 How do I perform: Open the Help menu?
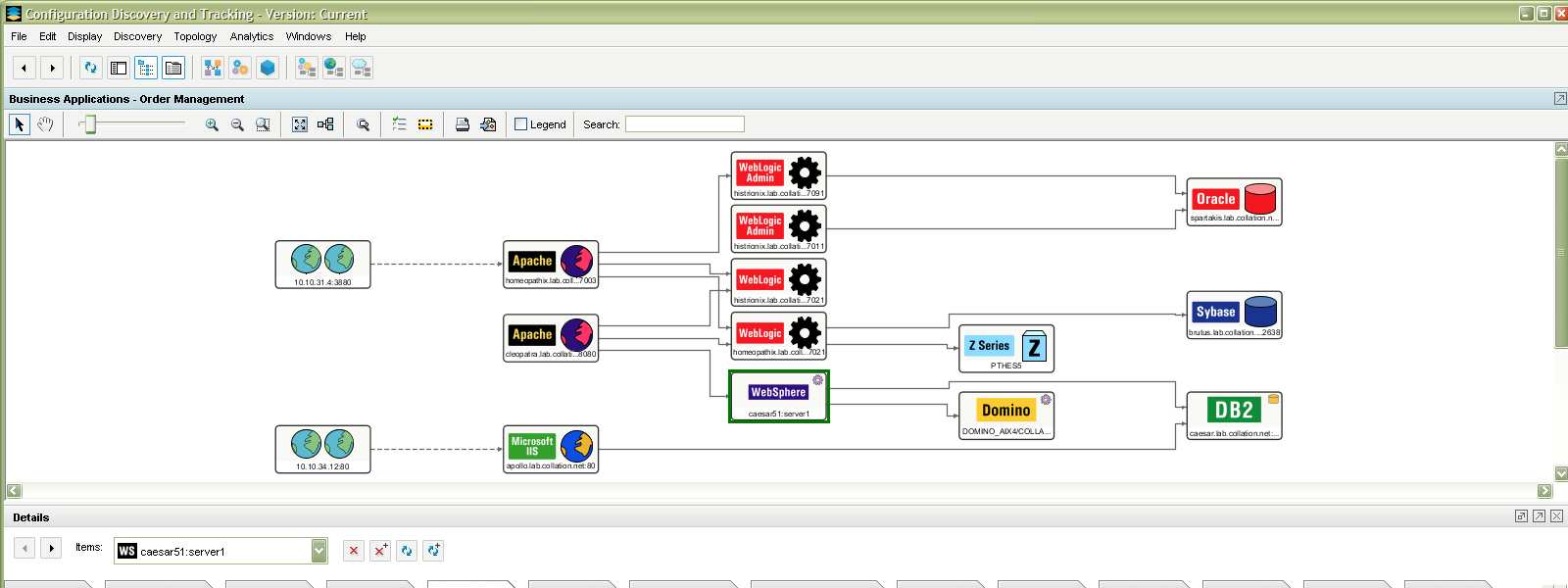355,36
